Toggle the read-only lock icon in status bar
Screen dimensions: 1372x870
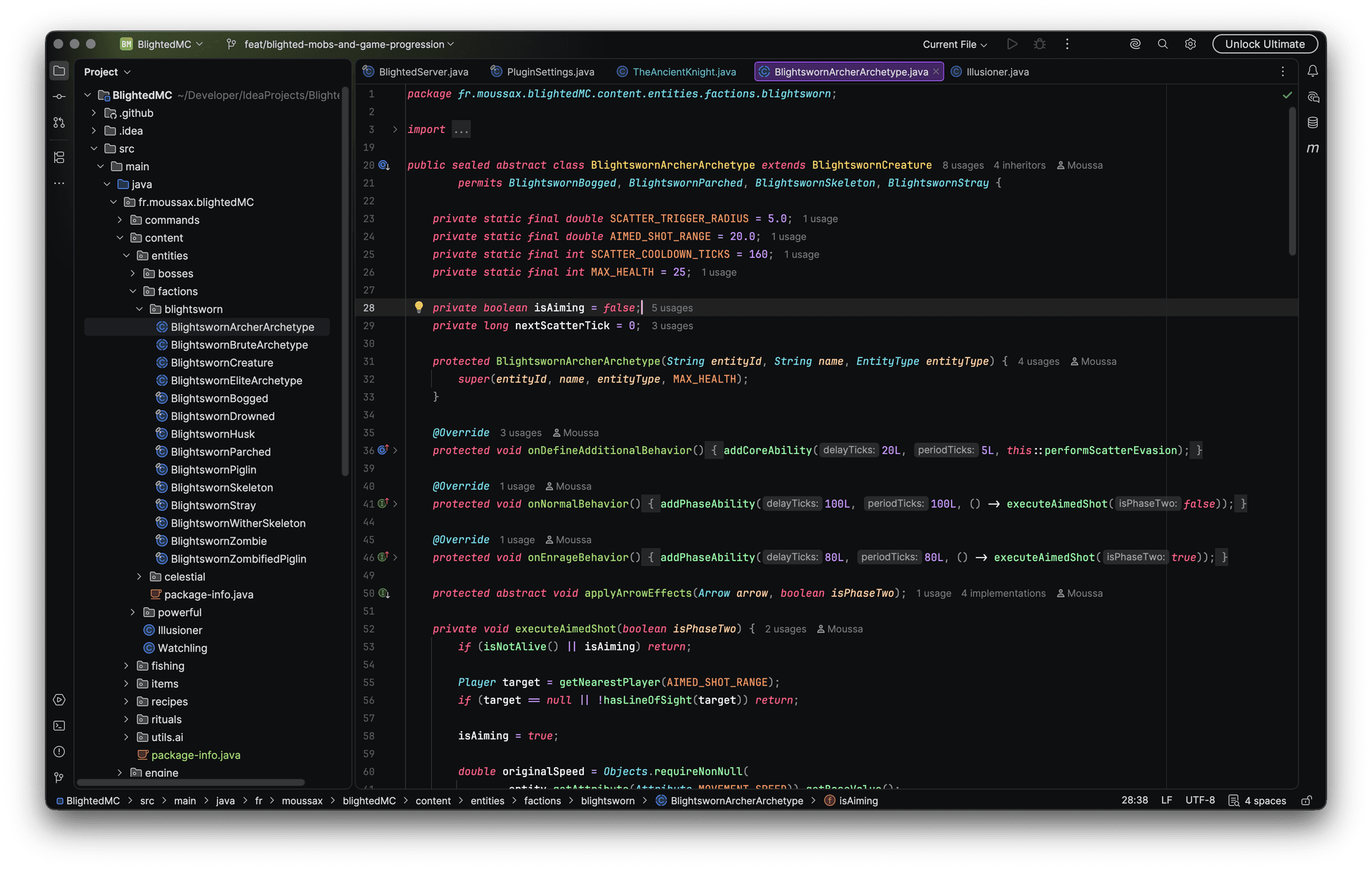click(1306, 801)
